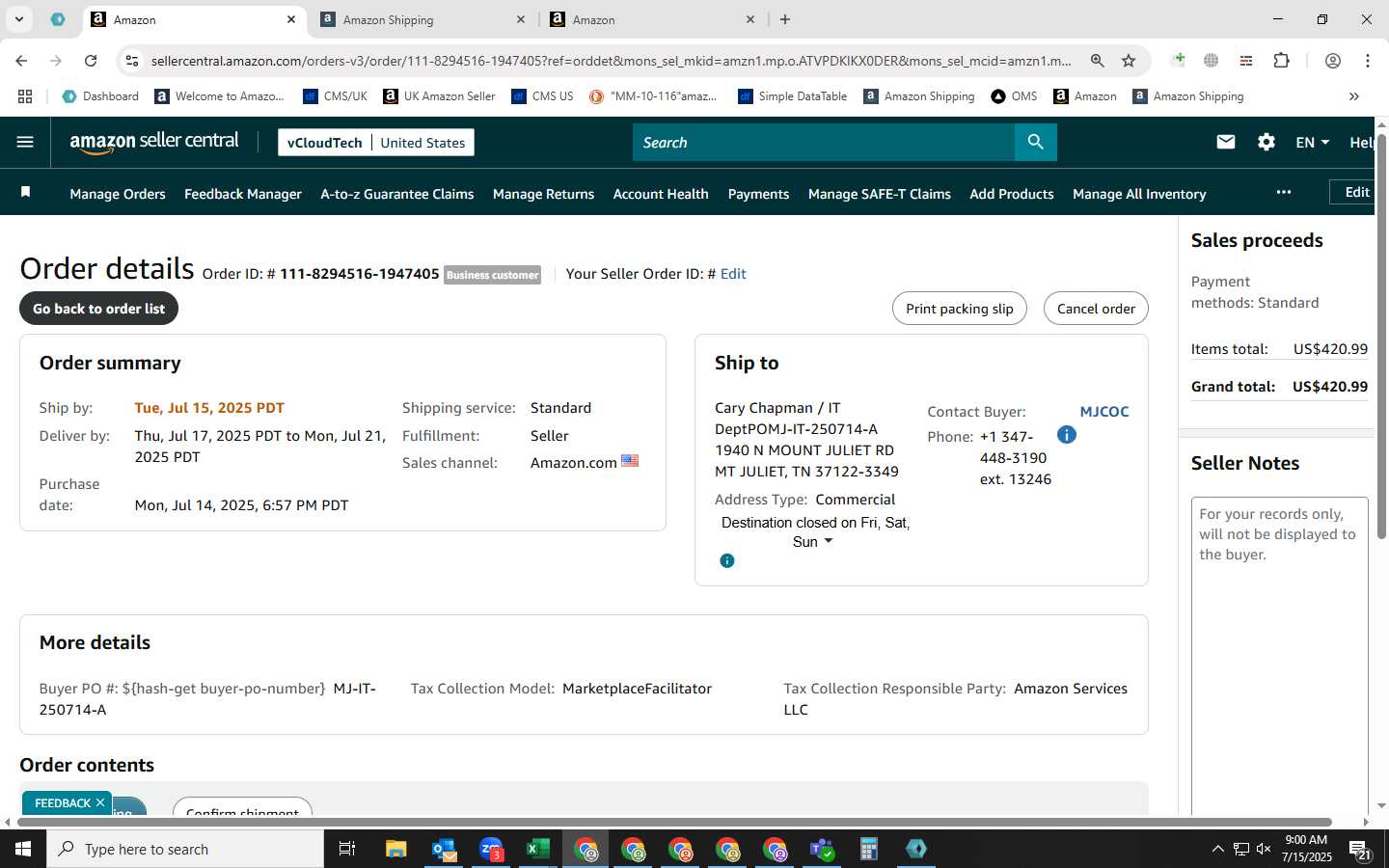This screenshot has height=868, width=1389.
Task: Open the Windows Start menu
Action: coord(23,849)
